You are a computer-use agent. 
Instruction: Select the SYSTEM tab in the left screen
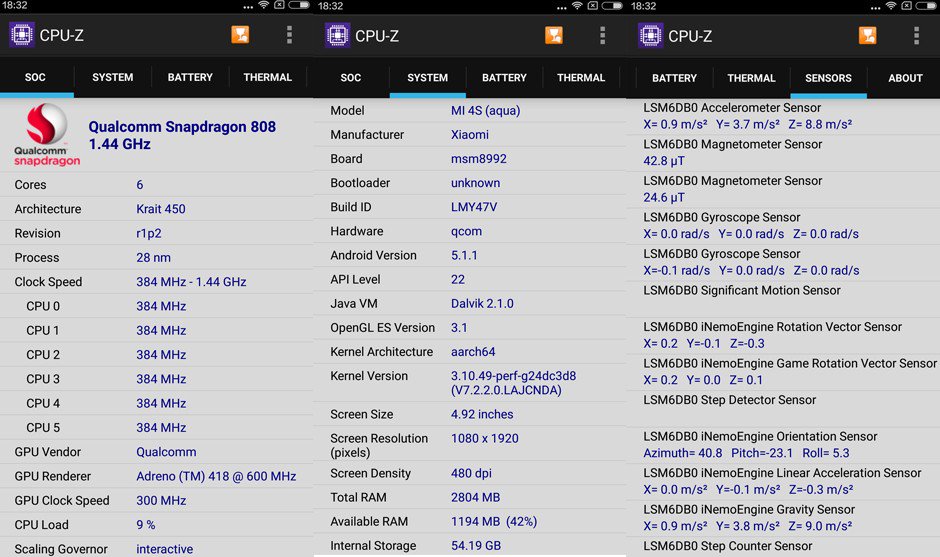tap(112, 77)
